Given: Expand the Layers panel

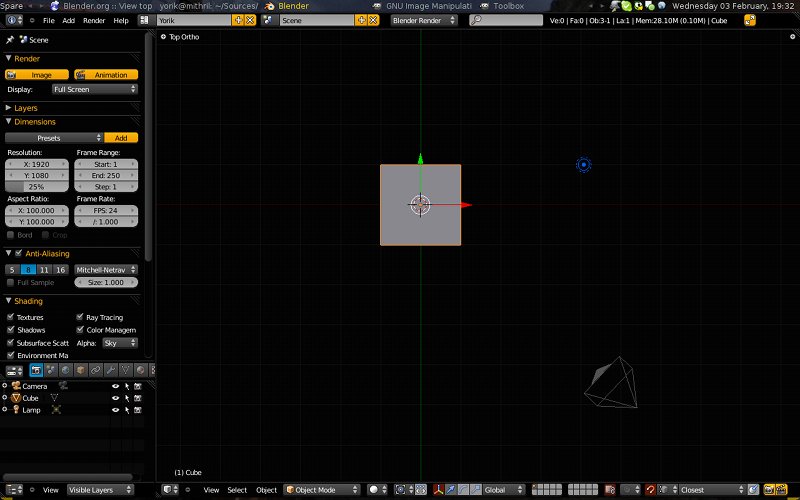Looking at the screenshot, I should point(25,108).
